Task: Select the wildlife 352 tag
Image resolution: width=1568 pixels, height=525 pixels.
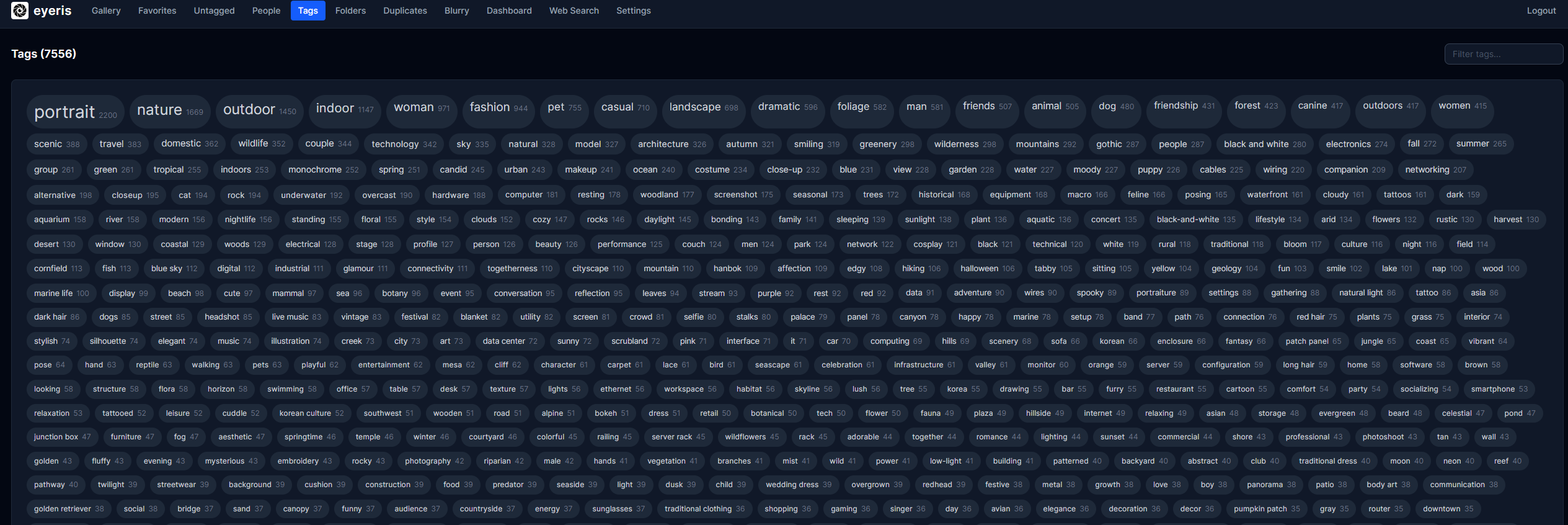Action: (262, 143)
